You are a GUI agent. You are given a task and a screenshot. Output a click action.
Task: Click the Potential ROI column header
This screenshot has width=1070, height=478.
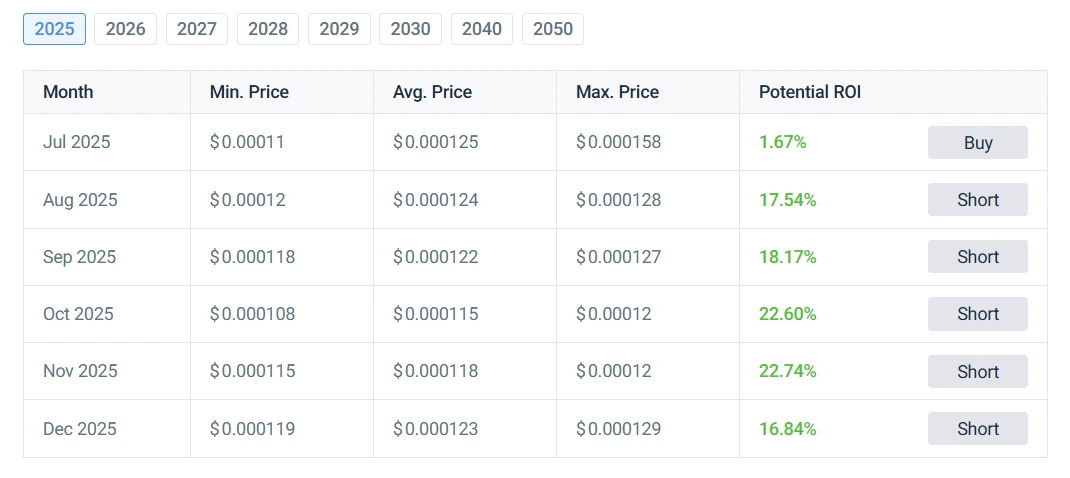pyautogui.click(x=810, y=92)
